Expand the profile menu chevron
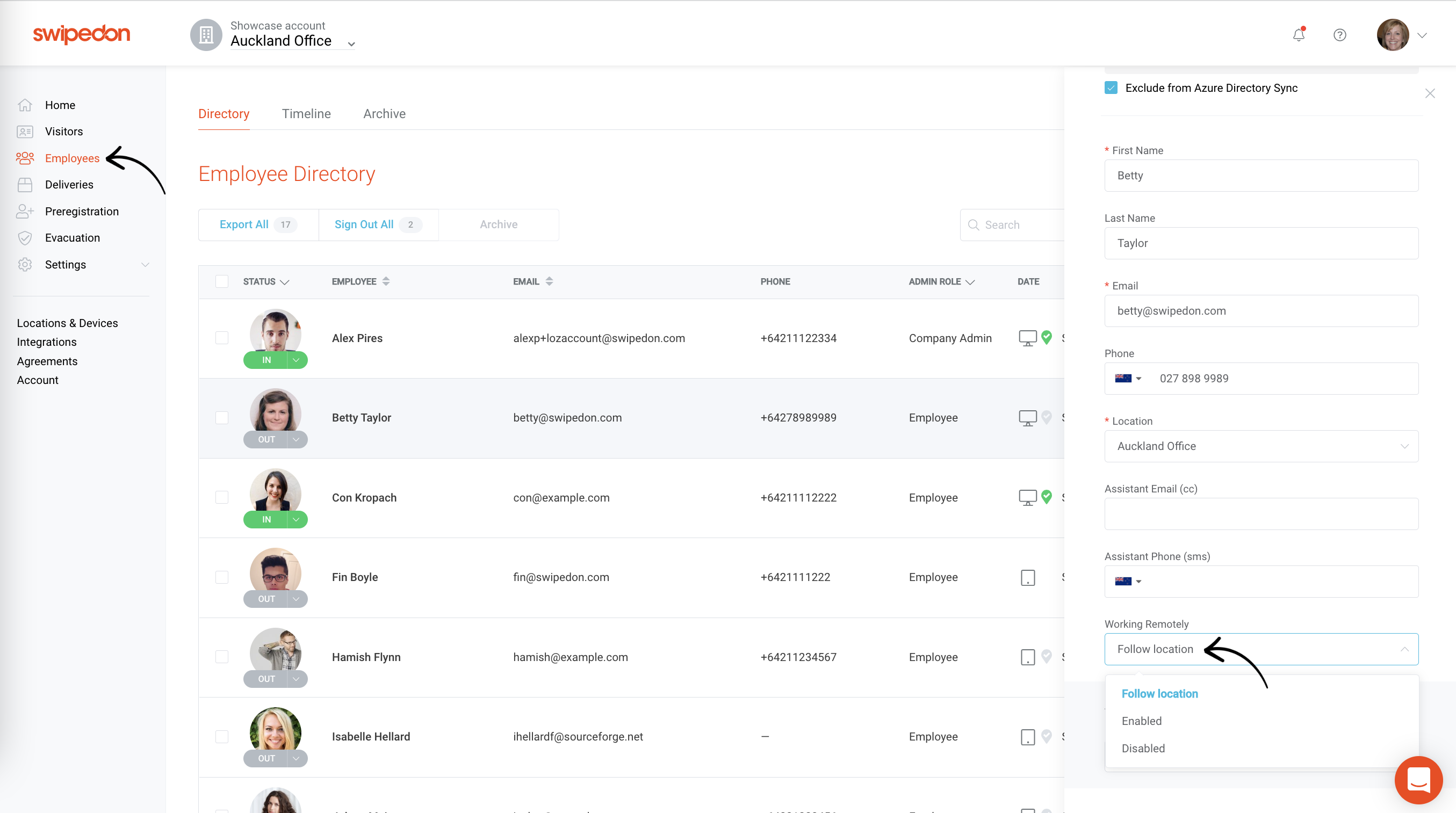 1422,35
